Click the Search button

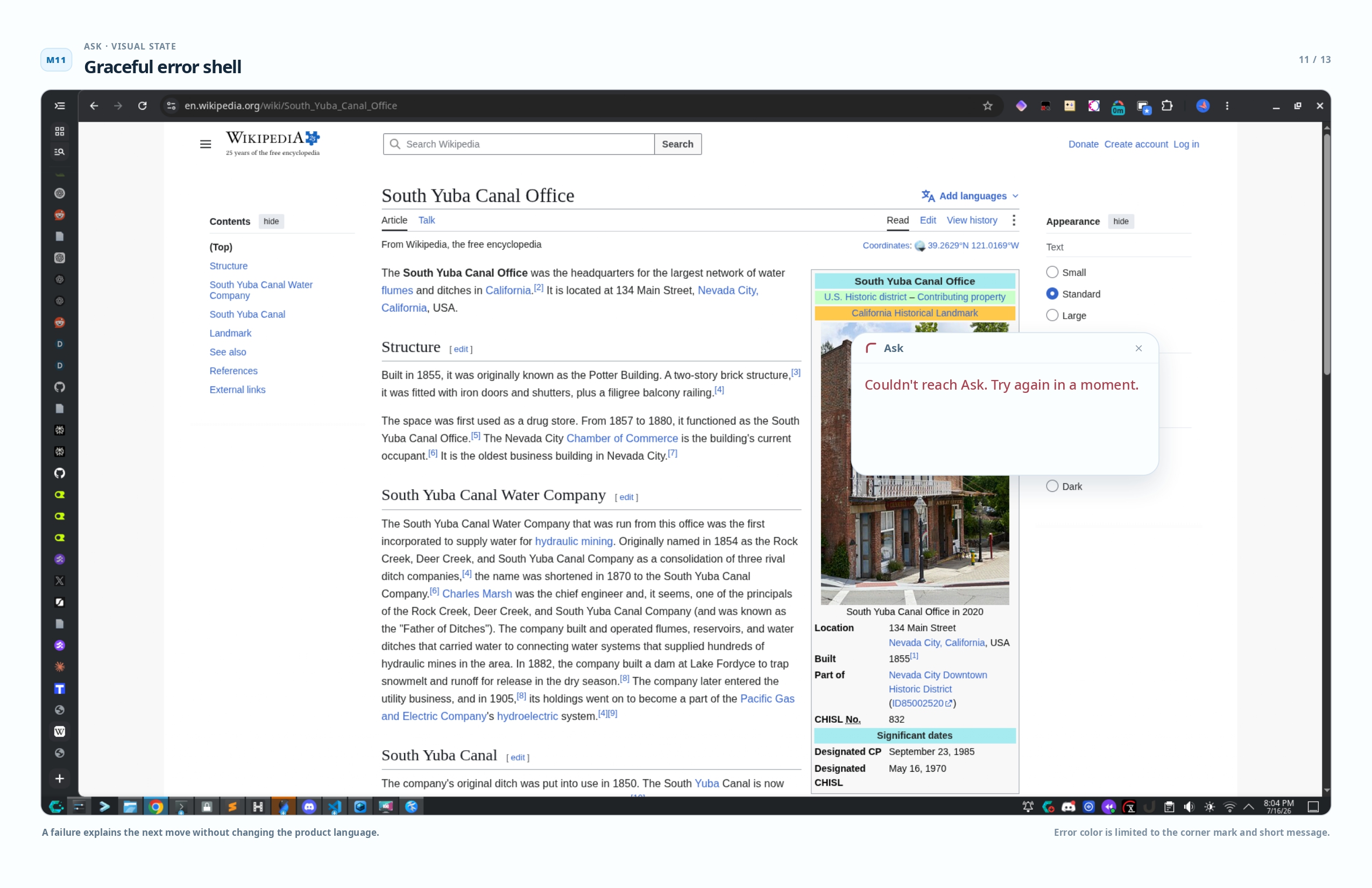click(677, 144)
